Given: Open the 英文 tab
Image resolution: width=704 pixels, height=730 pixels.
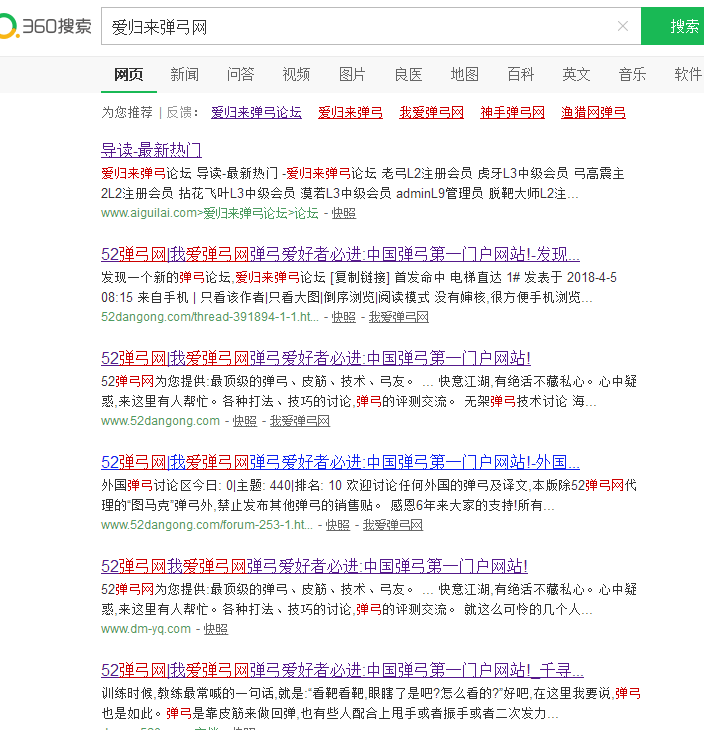Looking at the screenshot, I should 576,74.
